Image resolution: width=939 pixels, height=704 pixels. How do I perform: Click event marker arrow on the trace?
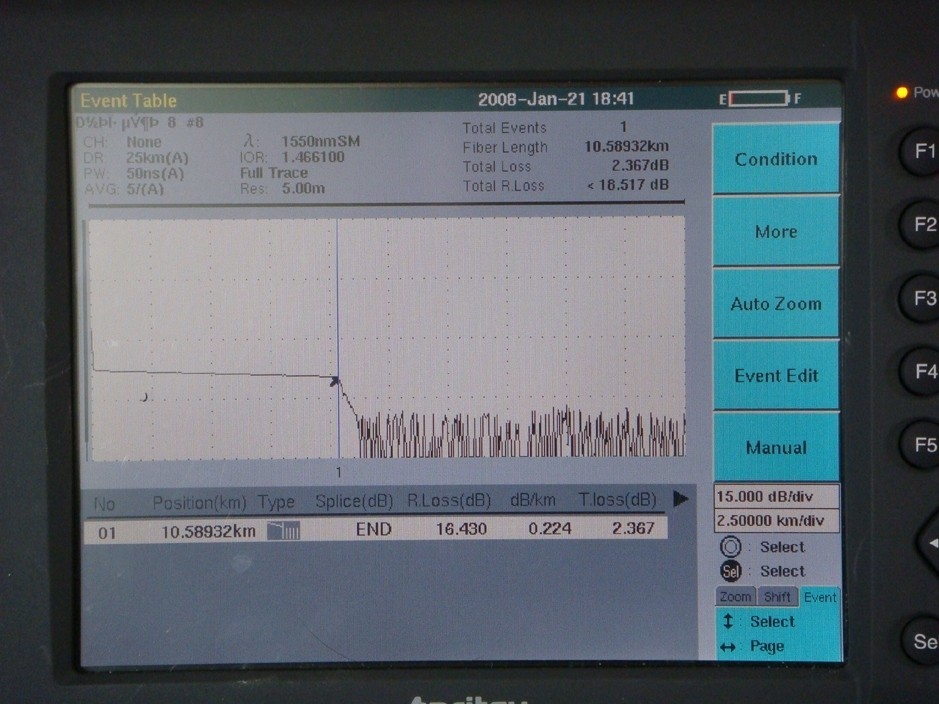pyautogui.click(x=335, y=381)
